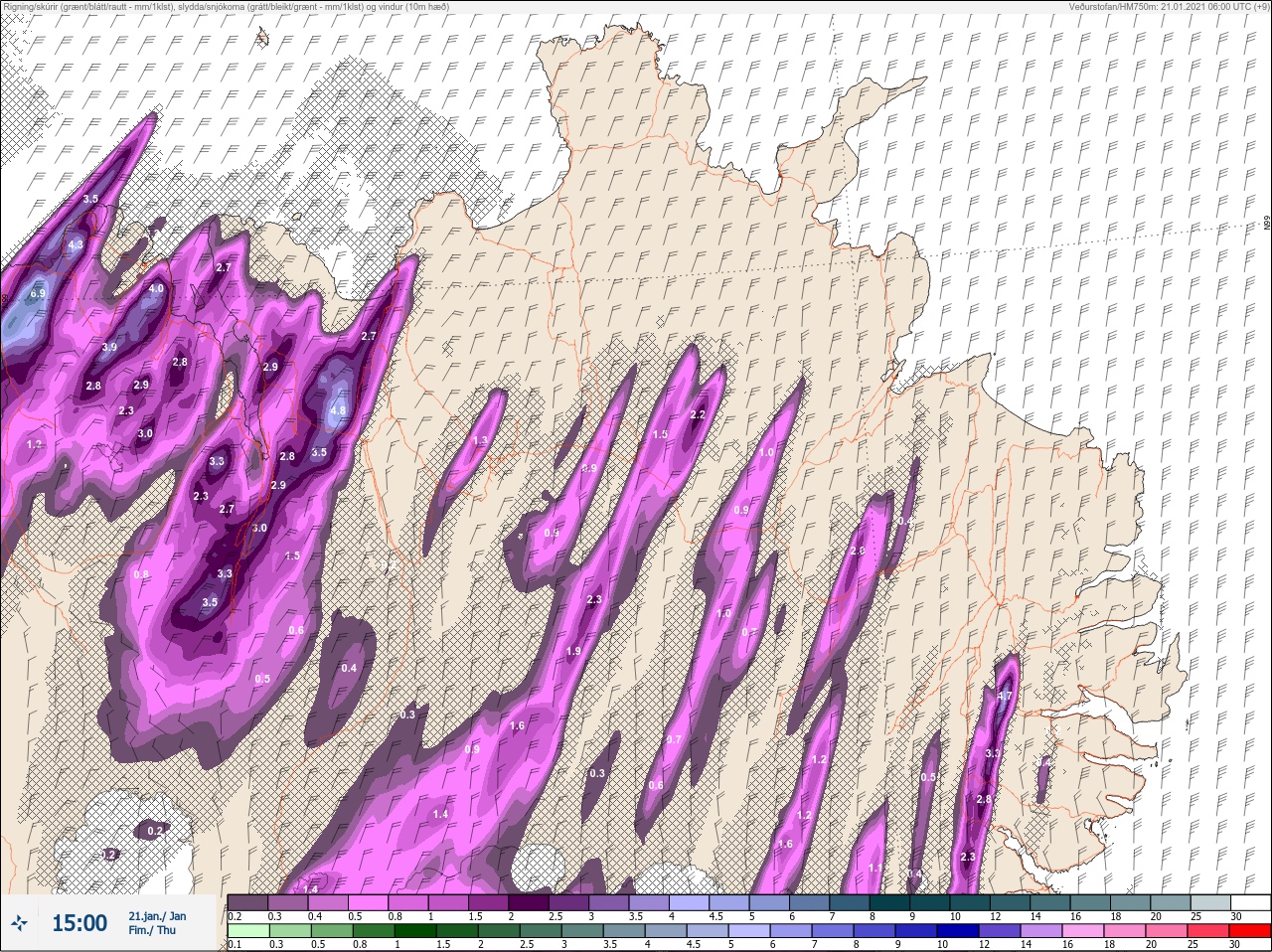Viewport: 1272px width, 952px height.
Task: Click the 6.9 precipitation value on map
Action: 39,294
